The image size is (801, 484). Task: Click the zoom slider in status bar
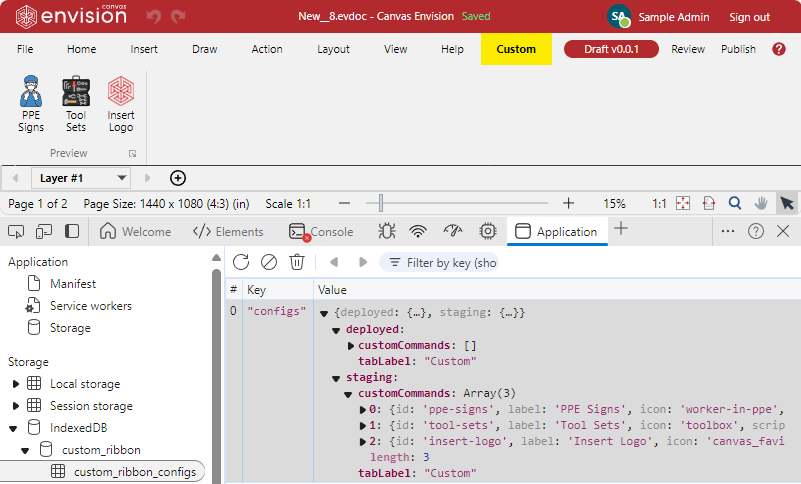[x=380, y=203]
